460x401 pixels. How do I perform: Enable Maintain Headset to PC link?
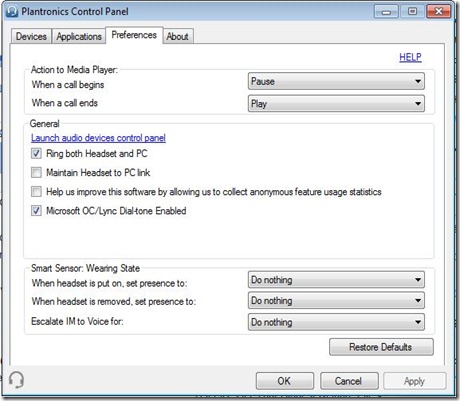pyautogui.click(x=36, y=173)
